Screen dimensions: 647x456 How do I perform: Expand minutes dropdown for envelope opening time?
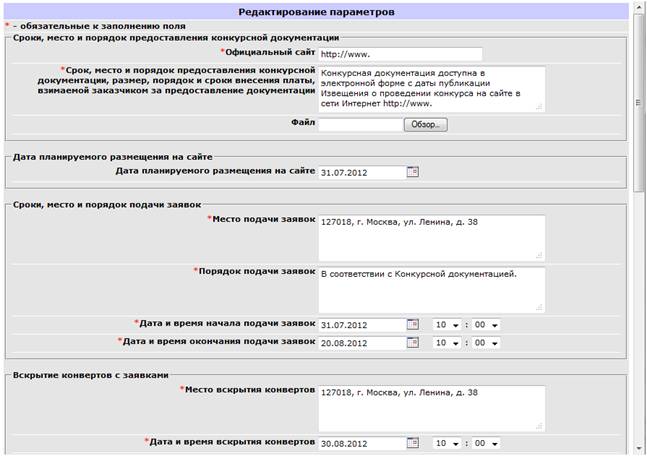[x=486, y=443]
